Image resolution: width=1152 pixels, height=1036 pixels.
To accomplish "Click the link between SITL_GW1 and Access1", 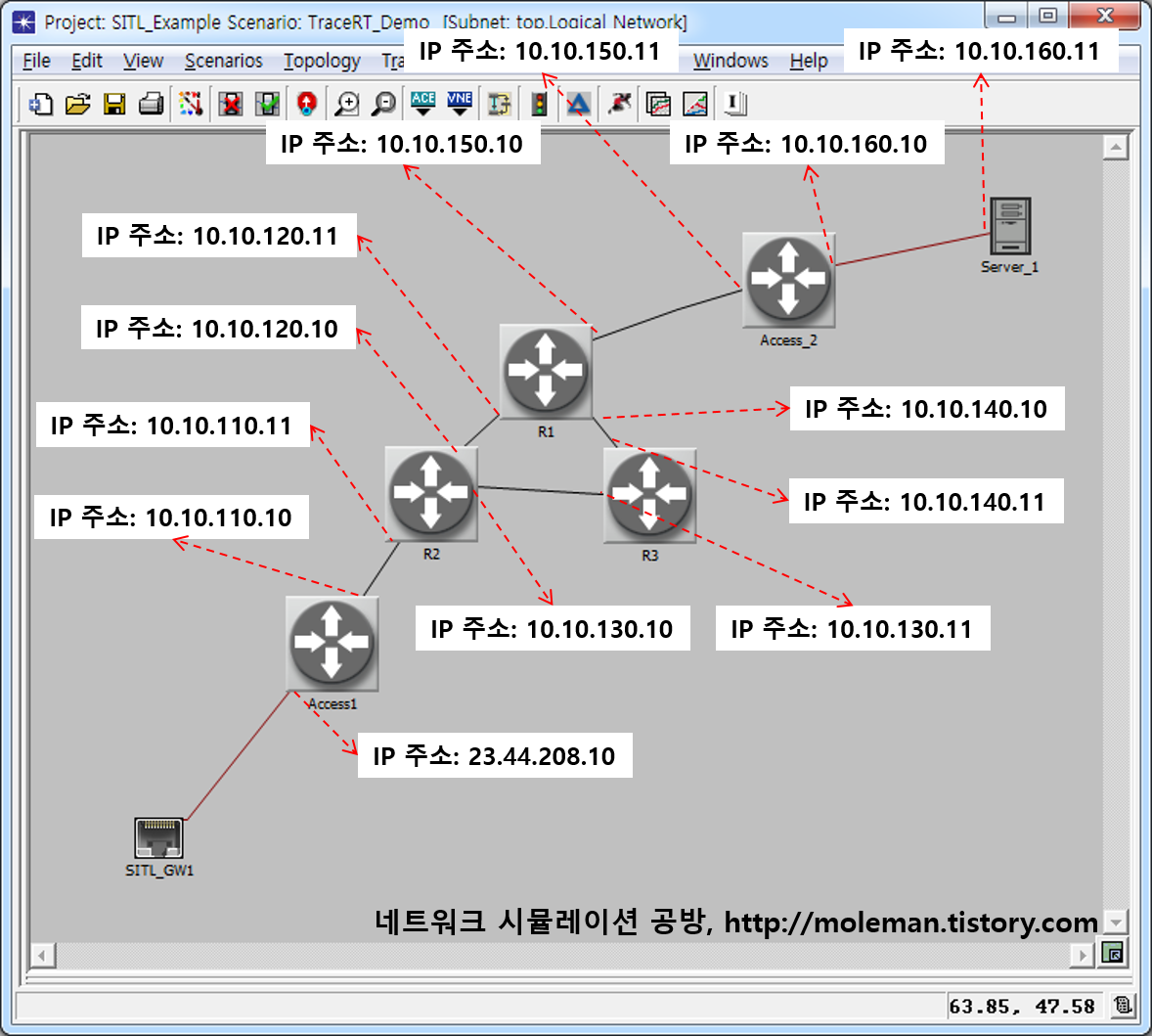I will click(x=238, y=755).
